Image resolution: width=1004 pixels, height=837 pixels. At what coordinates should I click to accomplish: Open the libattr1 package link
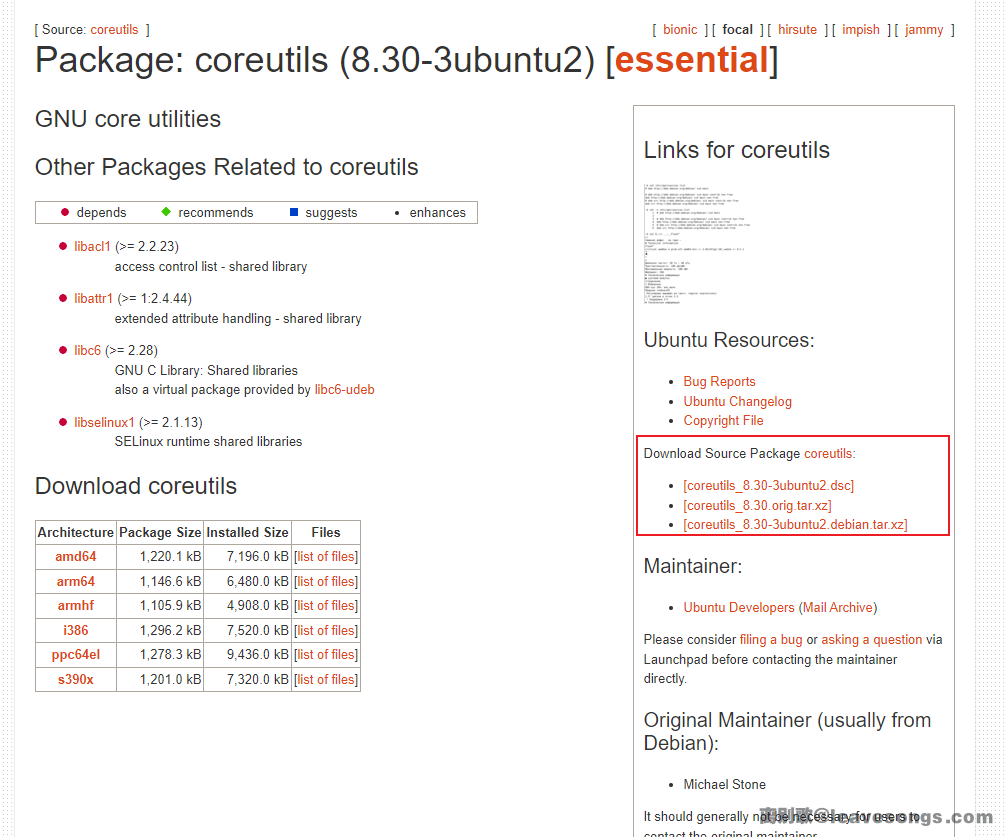coord(93,298)
